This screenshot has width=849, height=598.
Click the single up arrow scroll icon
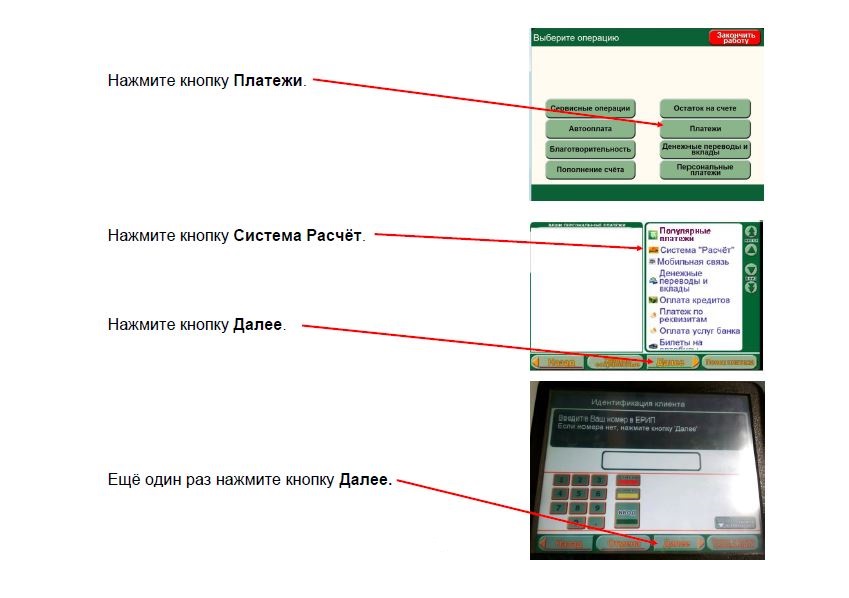[751, 250]
